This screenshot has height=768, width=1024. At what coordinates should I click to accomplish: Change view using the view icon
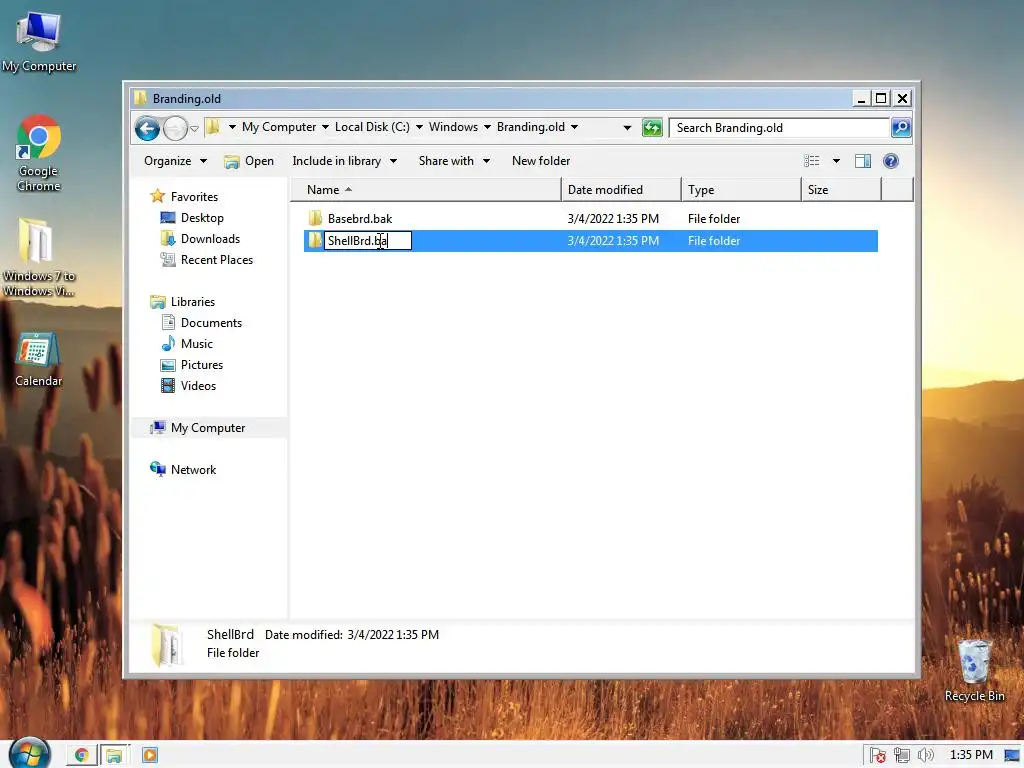click(x=812, y=161)
